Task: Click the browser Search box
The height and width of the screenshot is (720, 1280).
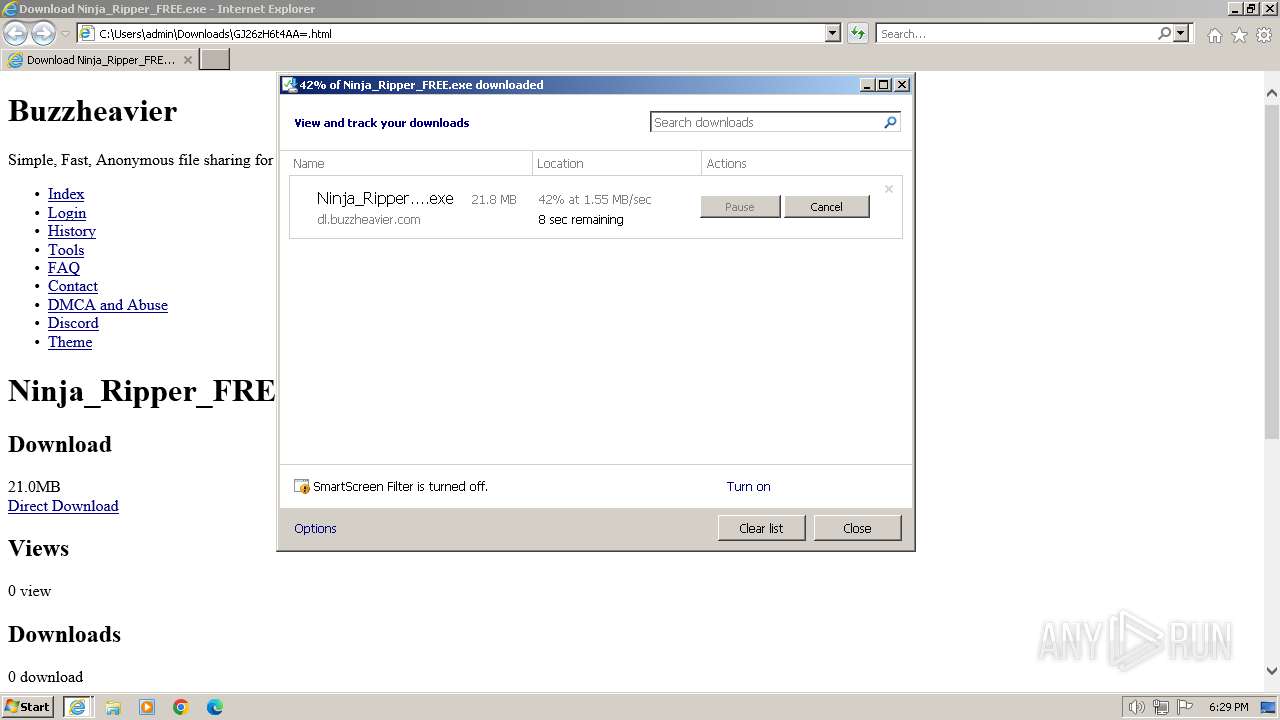Action: pyautogui.click(x=1016, y=33)
